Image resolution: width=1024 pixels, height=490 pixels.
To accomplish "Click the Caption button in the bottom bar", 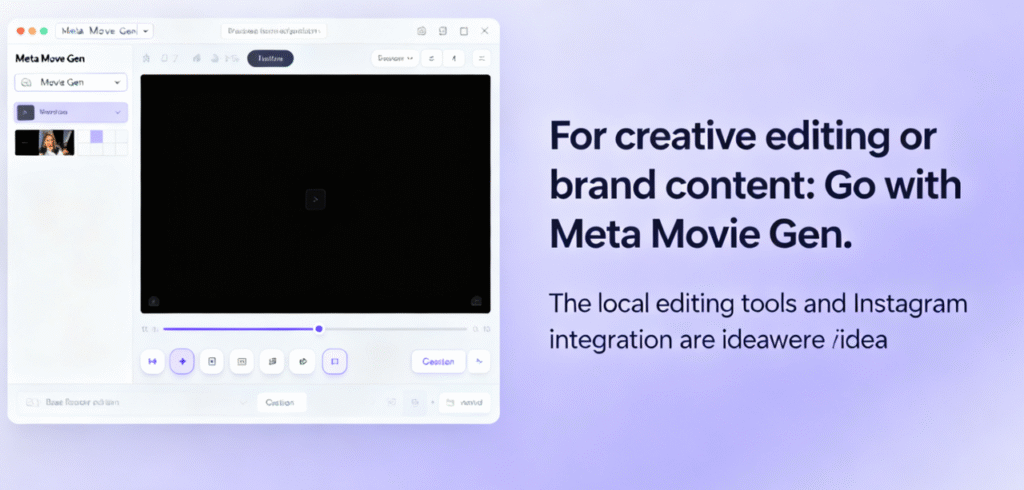I will click(281, 402).
